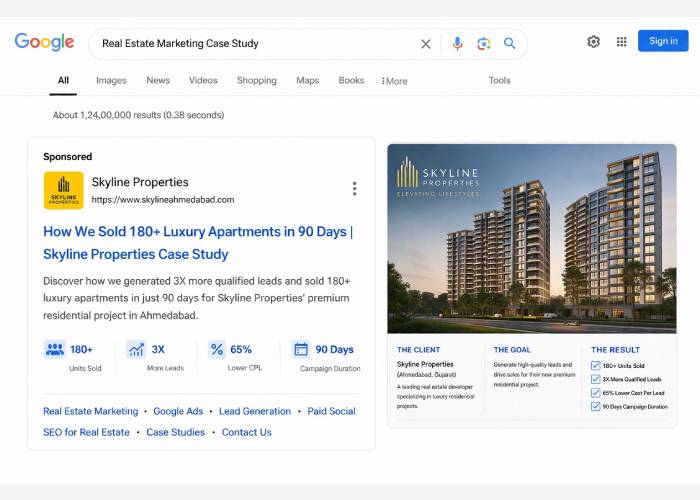Click the Skyline Properties yellow logo
700x500 pixels.
(x=63, y=190)
